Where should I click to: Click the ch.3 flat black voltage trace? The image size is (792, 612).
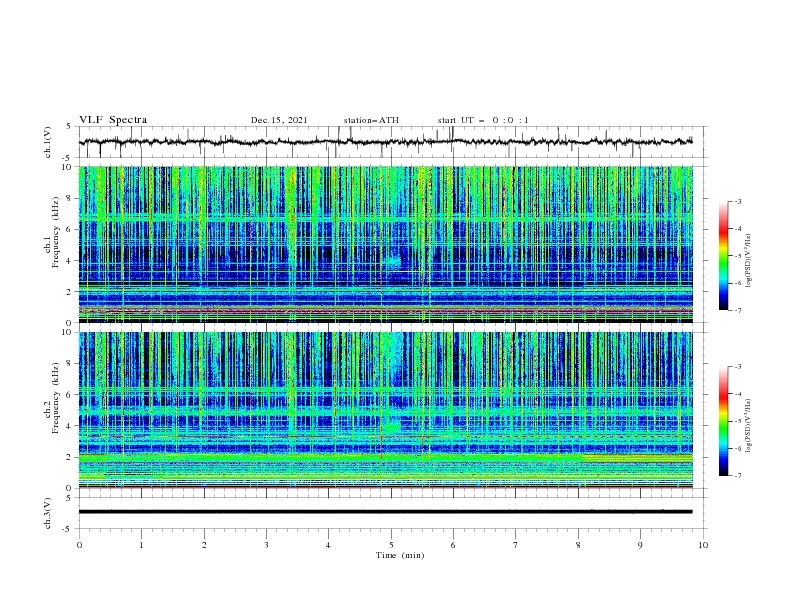pos(385,512)
